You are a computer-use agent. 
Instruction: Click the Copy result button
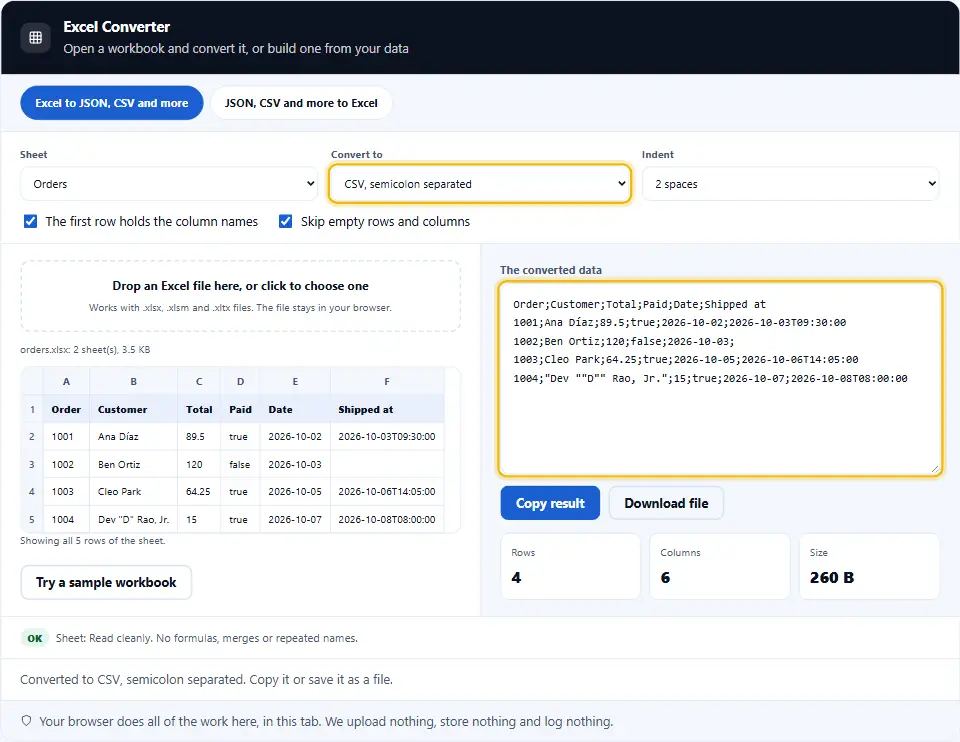[550, 503]
